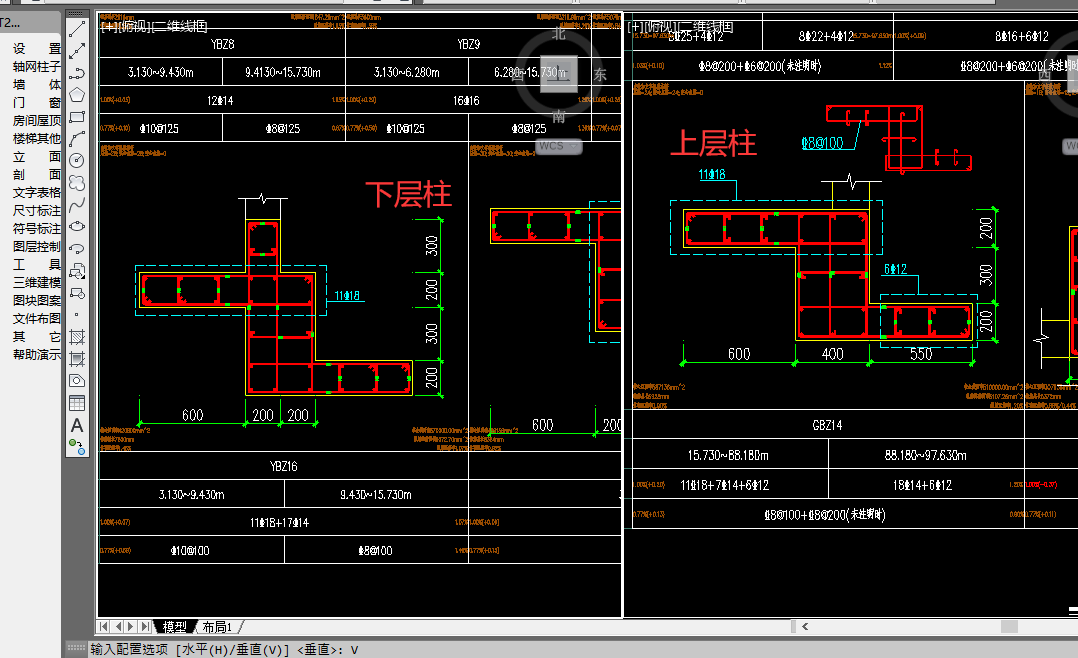This screenshot has width=1078, height=658.
Task: Click the Insert Block tool
Action: tap(77, 271)
